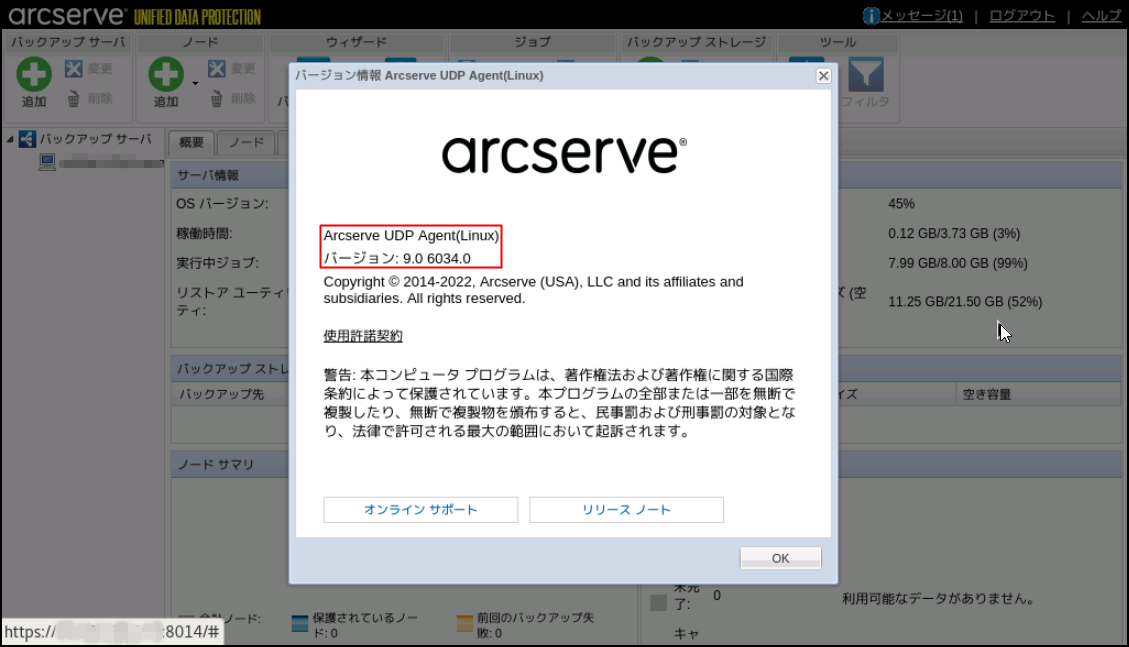The image size is (1129, 647).
Task: Click the フィルタ funnel icon
Action: click(x=865, y=75)
